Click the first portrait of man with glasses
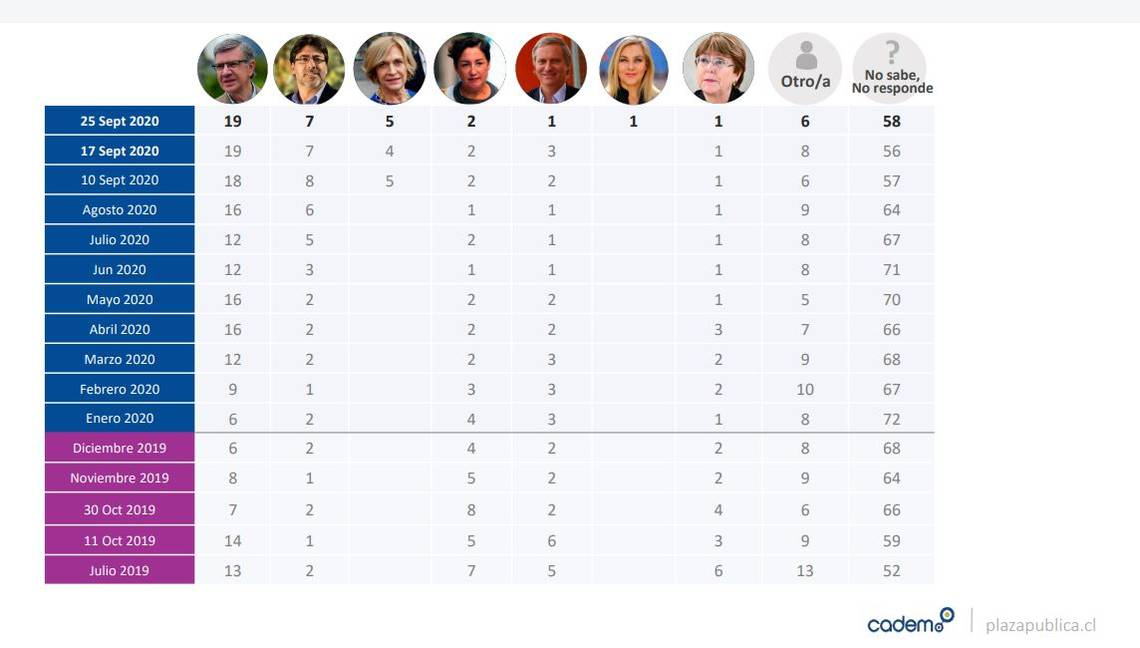Viewport: 1140px width, 648px height. click(233, 68)
